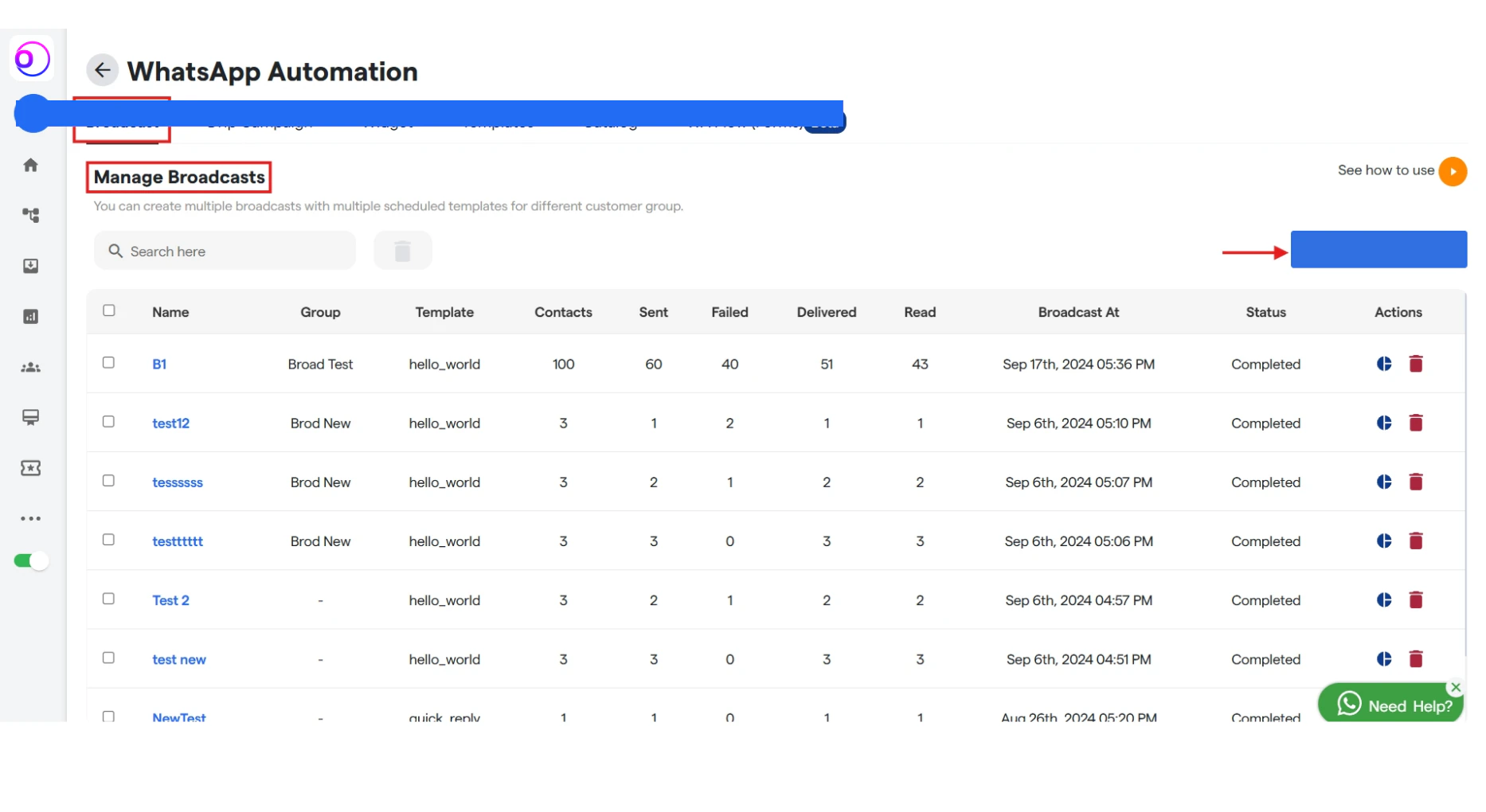Select the testttttt row checkbox
The image size is (1486, 812).
click(x=109, y=539)
